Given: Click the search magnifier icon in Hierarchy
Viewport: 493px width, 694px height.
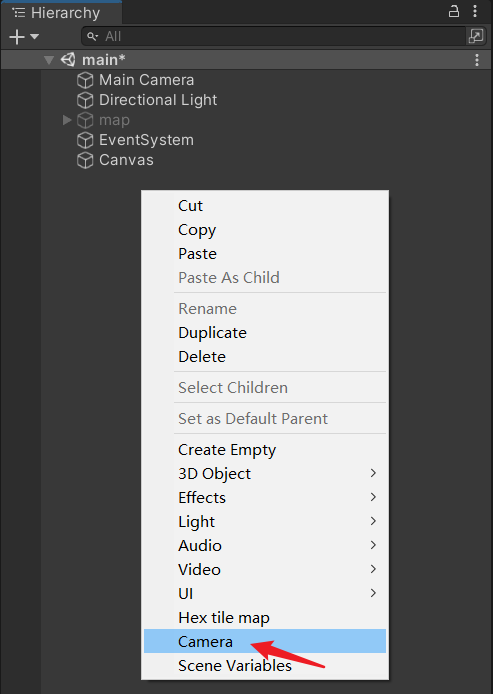Looking at the screenshot, I should click(92, 36).
